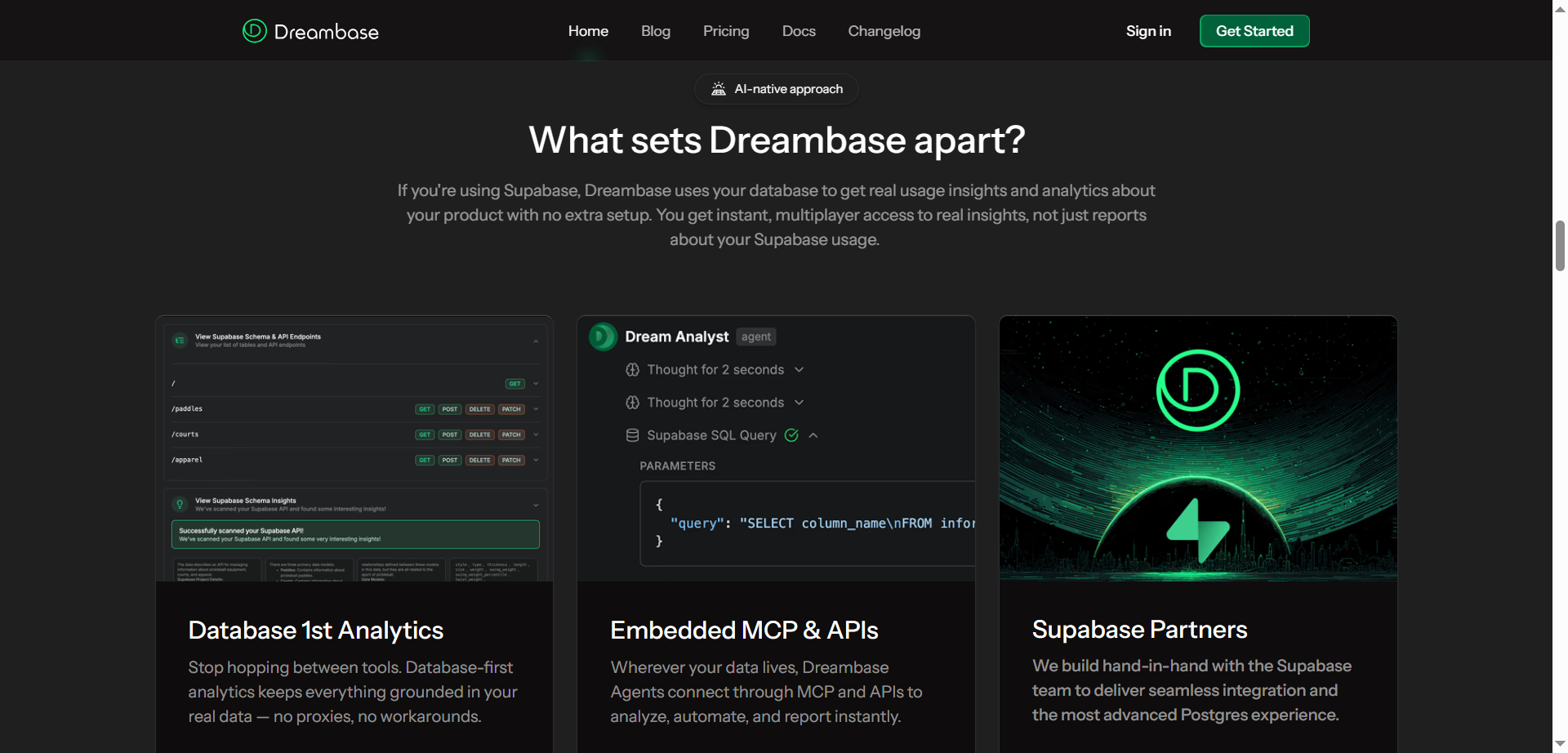
Task: Click the scrollbar thumb on the right edge
Action: [1559, 245]
